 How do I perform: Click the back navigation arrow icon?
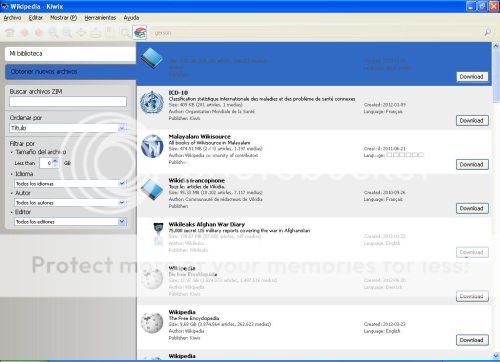coord(25,33)
